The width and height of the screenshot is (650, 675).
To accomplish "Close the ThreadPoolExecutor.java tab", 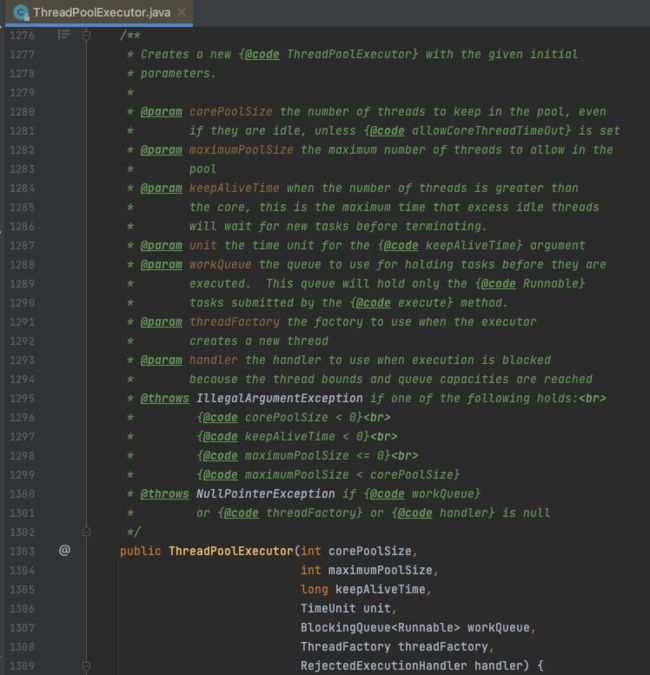I will [x=182, y=12].
